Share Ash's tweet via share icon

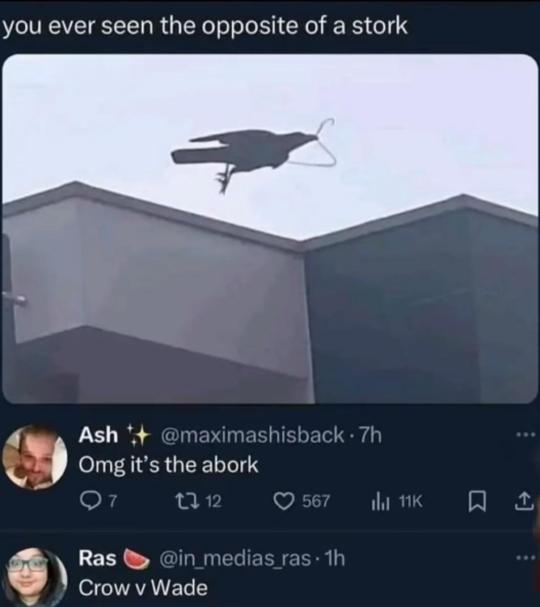tap(524, 502)
